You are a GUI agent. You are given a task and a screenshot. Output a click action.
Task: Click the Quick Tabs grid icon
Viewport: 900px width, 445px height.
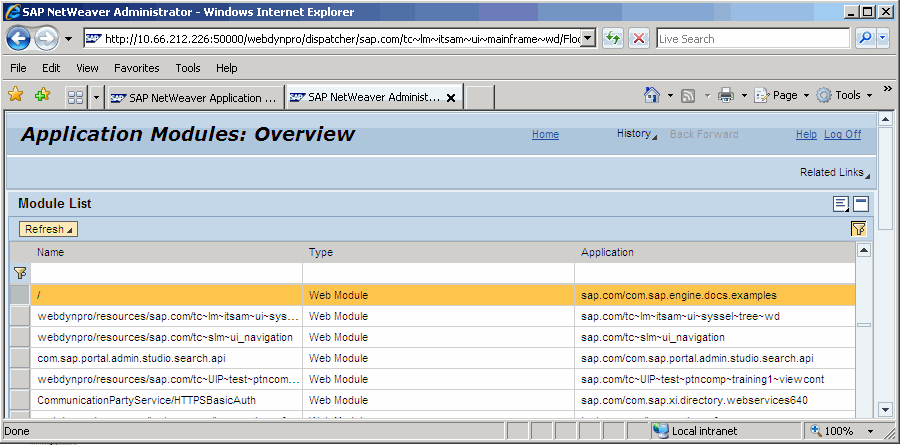75,98
